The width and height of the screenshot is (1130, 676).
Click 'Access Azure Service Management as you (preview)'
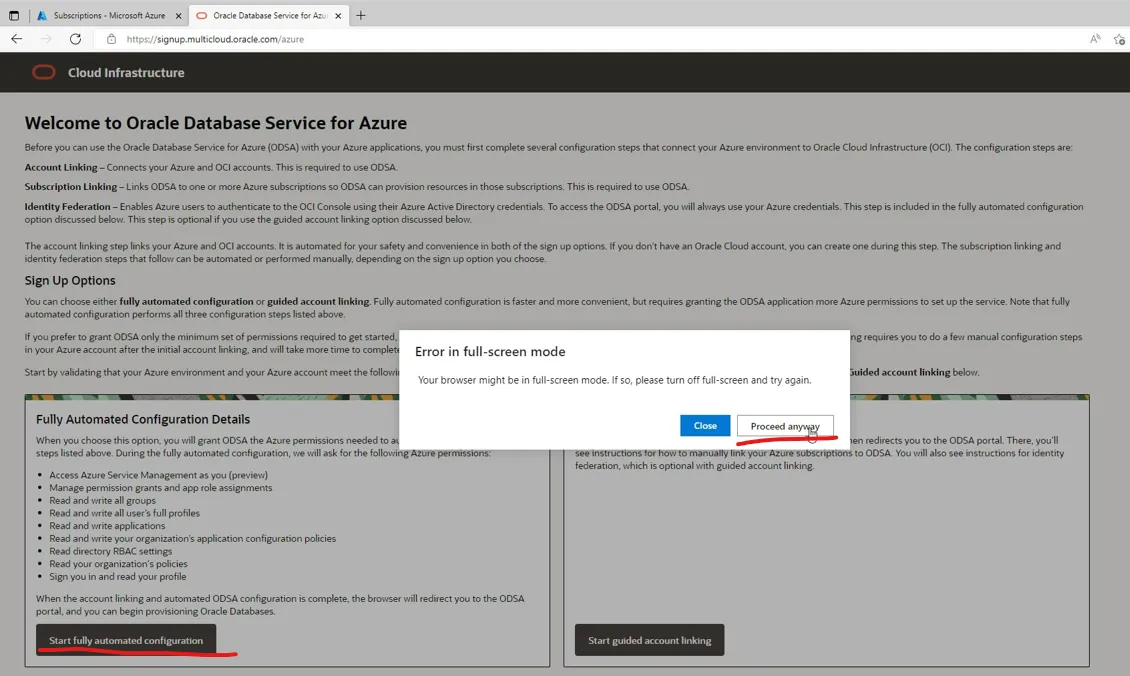coord(159,475)
